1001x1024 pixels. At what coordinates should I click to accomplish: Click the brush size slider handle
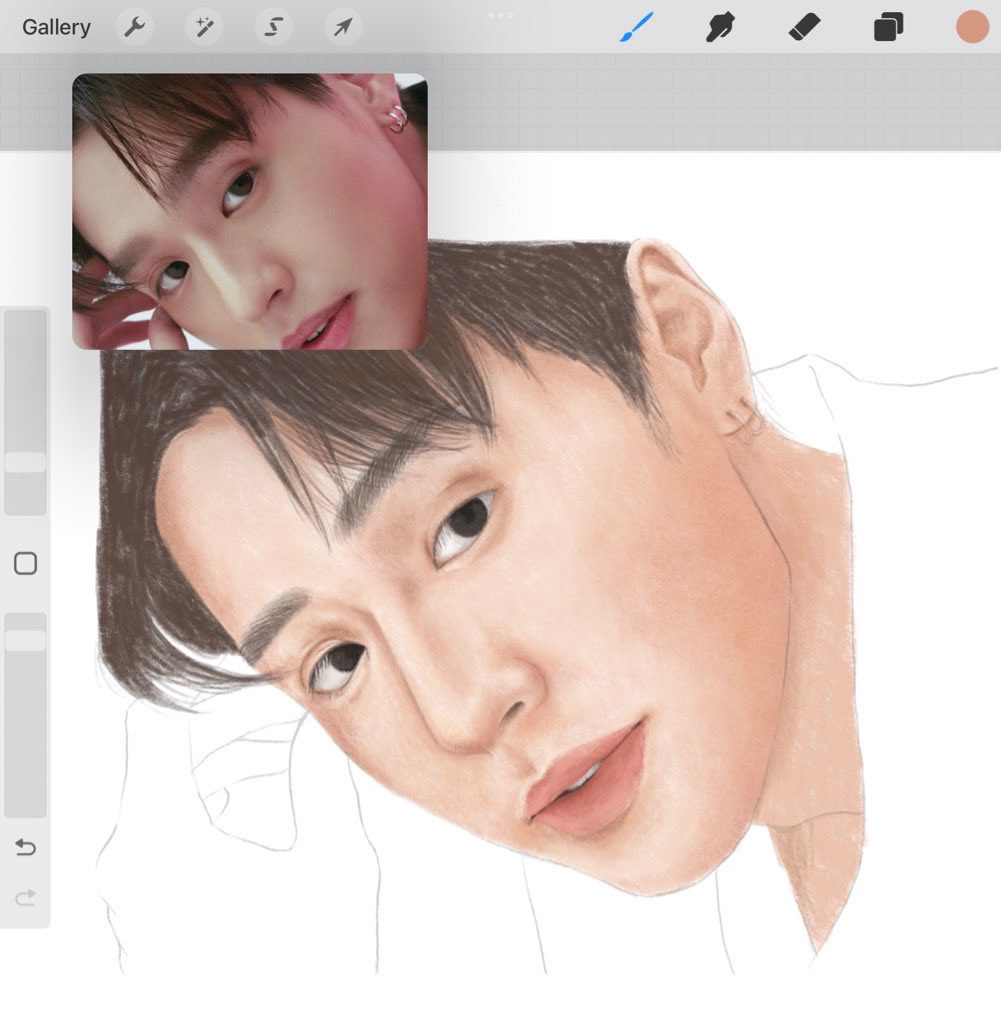point(25,462)
